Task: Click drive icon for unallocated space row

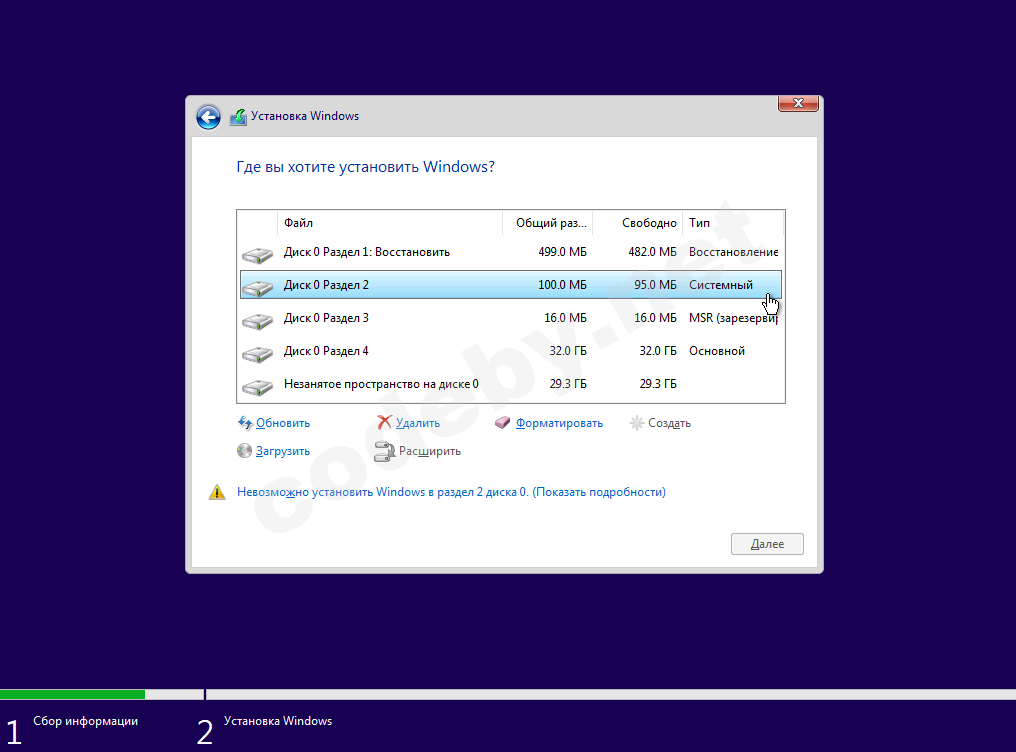Action: click(x=257, y=387)
